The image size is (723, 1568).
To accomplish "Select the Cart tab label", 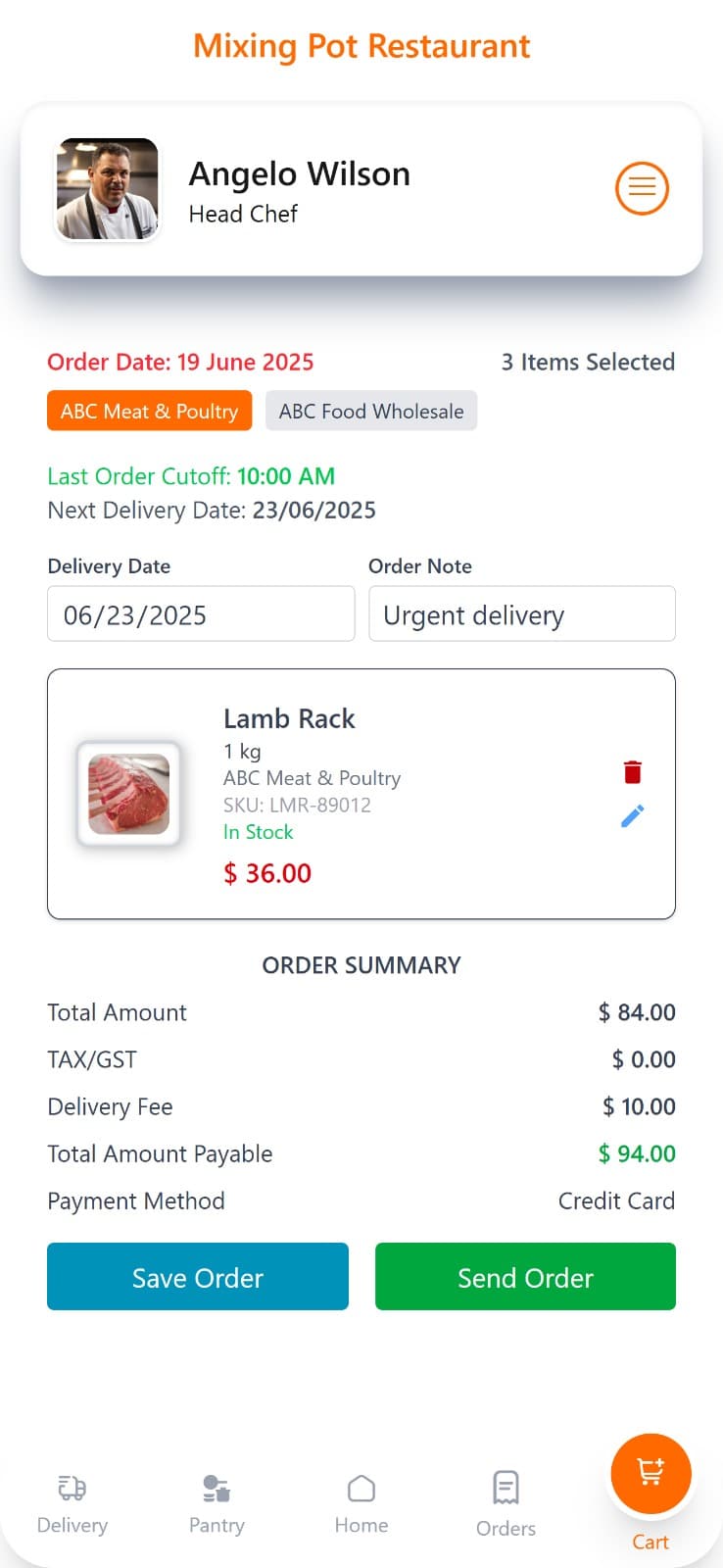I will coord(651,1542).
